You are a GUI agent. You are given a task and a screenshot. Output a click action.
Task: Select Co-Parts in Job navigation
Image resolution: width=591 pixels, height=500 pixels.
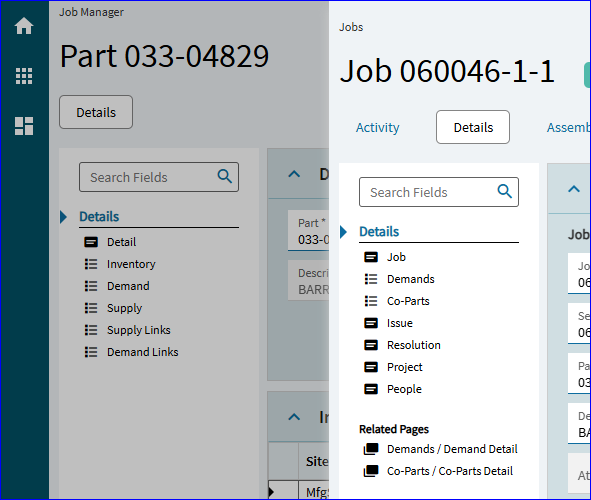(x=408, y=301)
